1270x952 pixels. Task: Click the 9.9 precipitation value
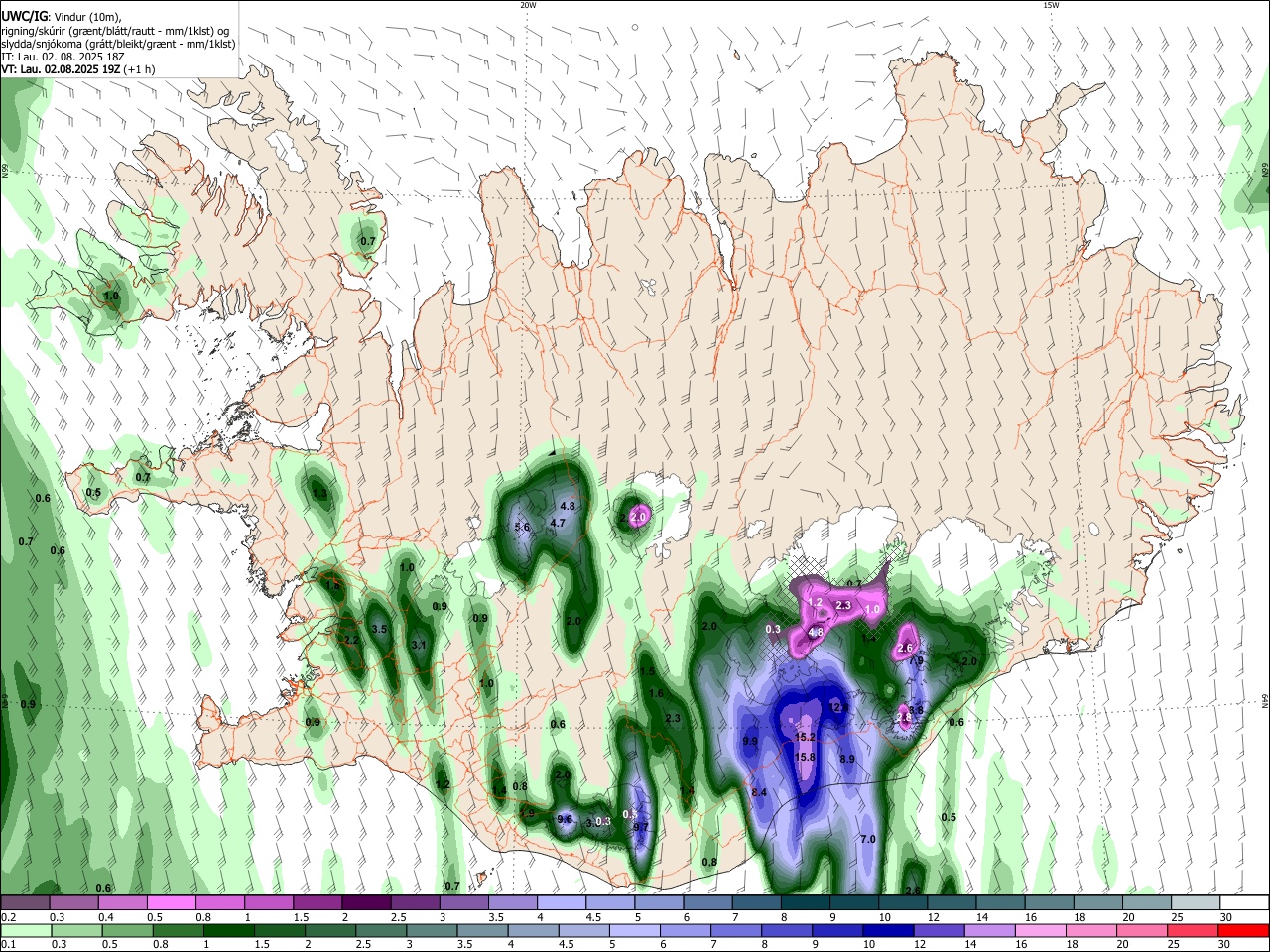point(750,741)
